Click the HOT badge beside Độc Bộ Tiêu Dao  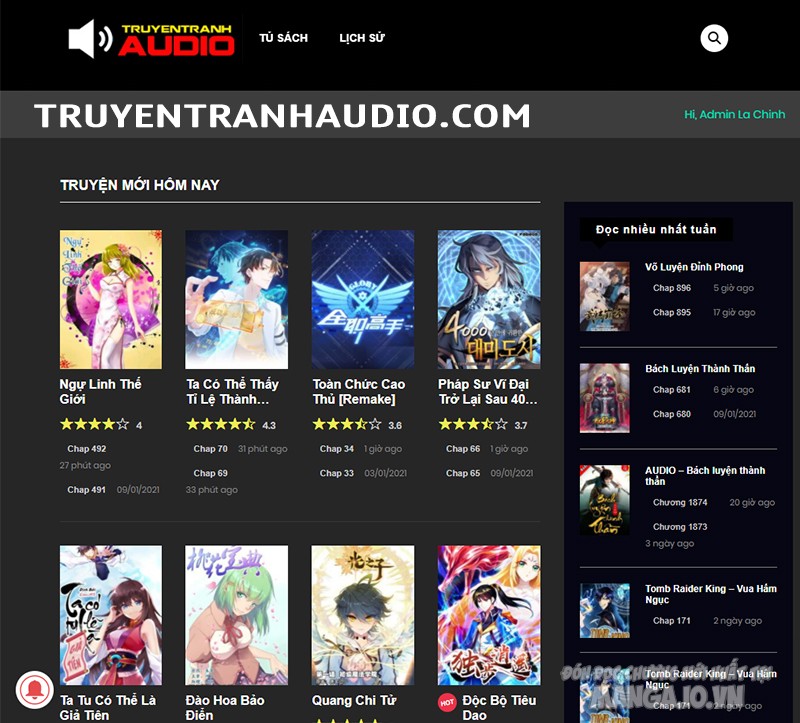tap(447, 703)
